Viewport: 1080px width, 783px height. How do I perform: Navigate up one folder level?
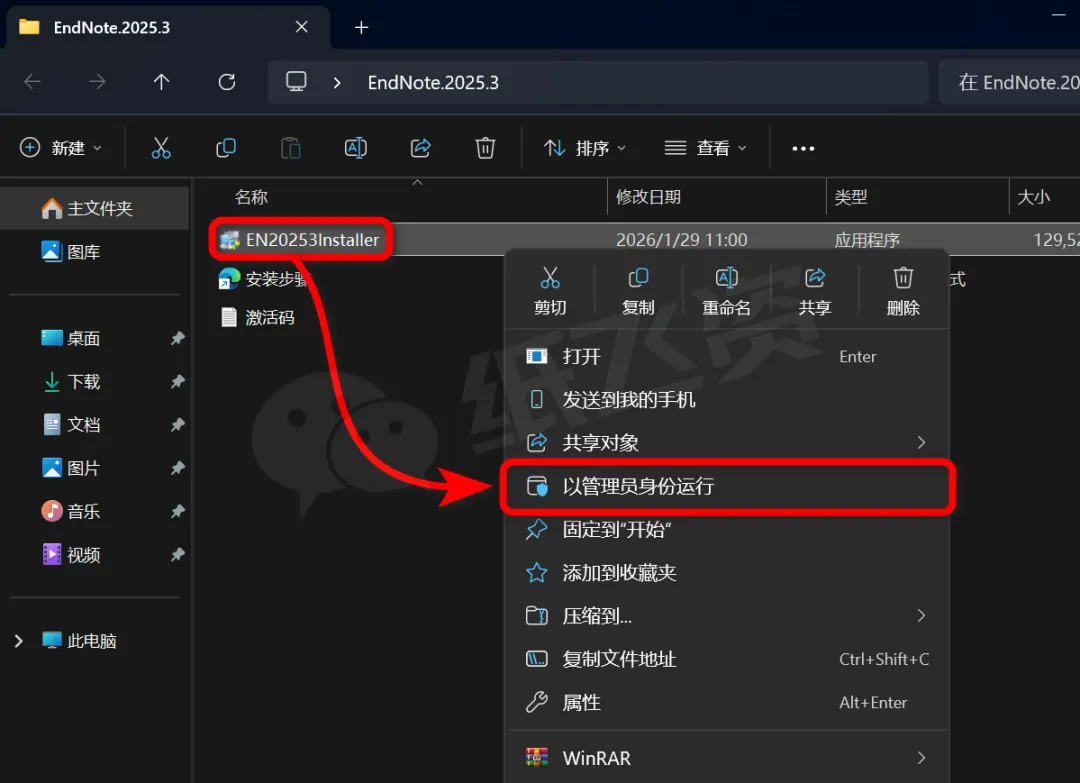point(161,82)
